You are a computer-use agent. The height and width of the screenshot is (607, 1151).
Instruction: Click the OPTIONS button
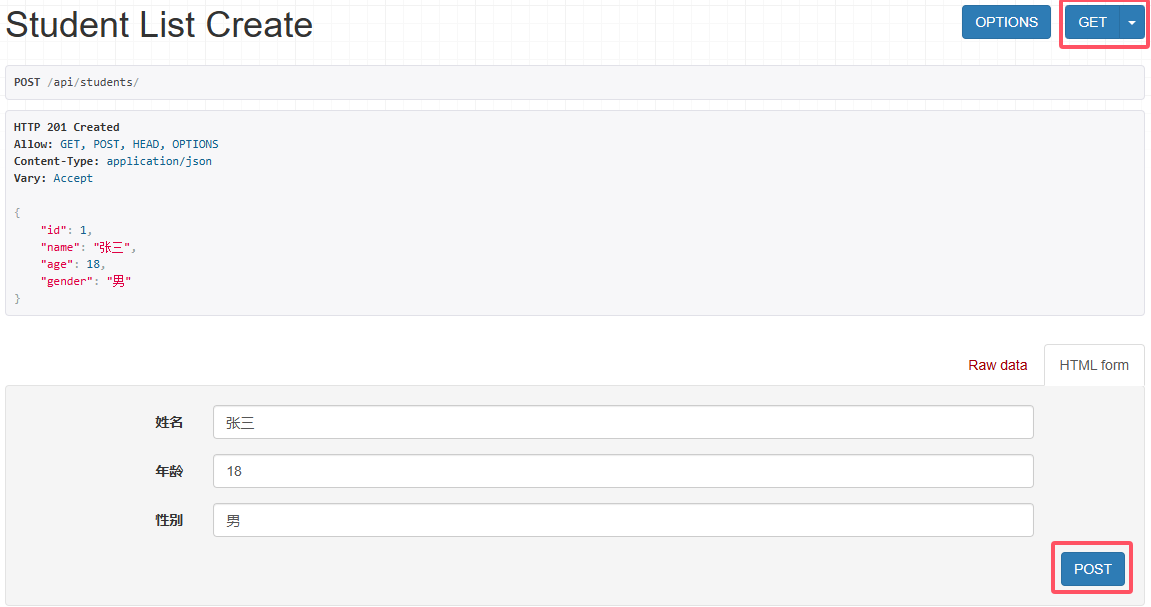pyautogui.click(x=1006, y=22)
